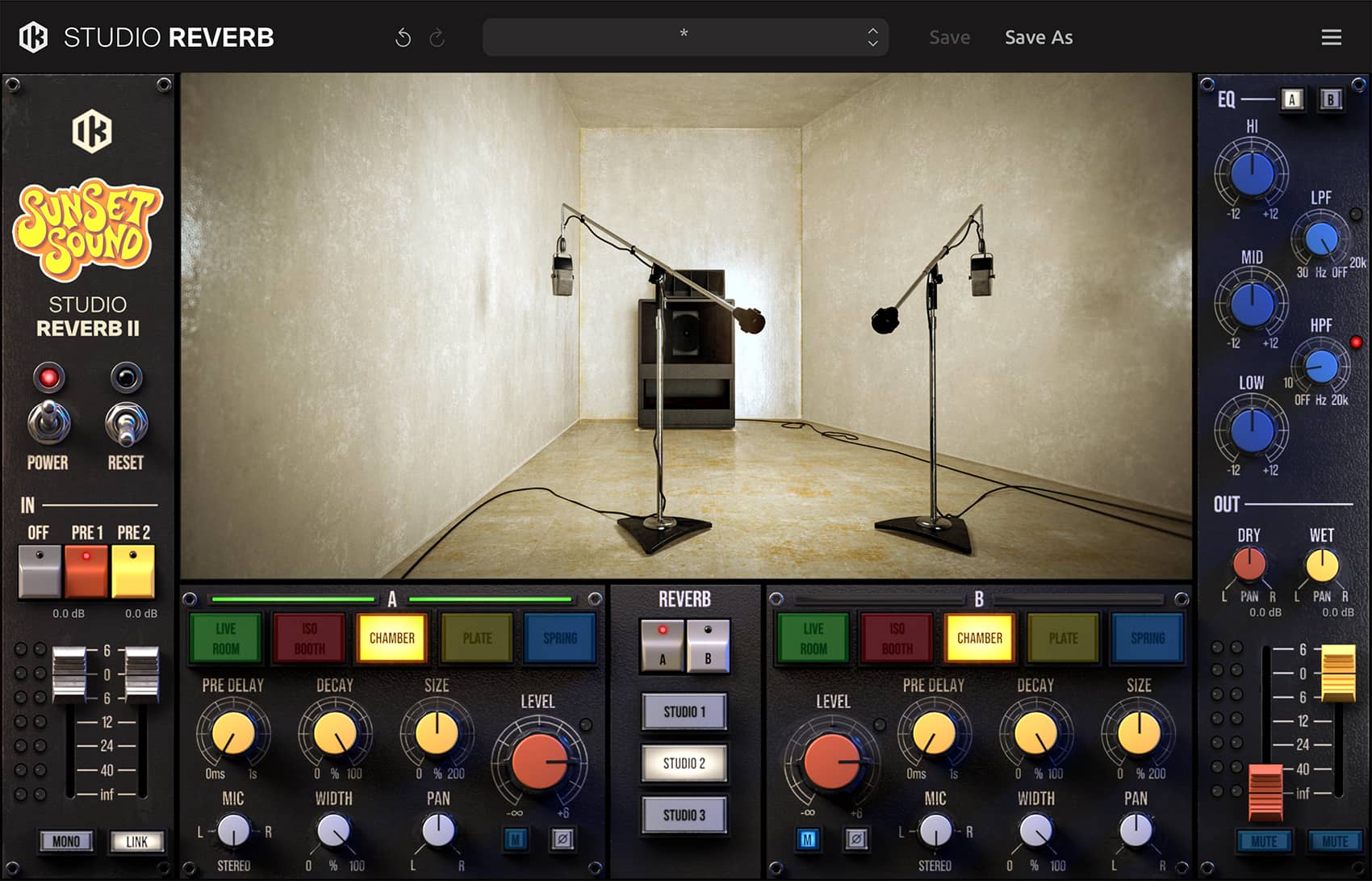Toggle the input LINK button
Screen dimensions: 1372x881
pos(136,841)
